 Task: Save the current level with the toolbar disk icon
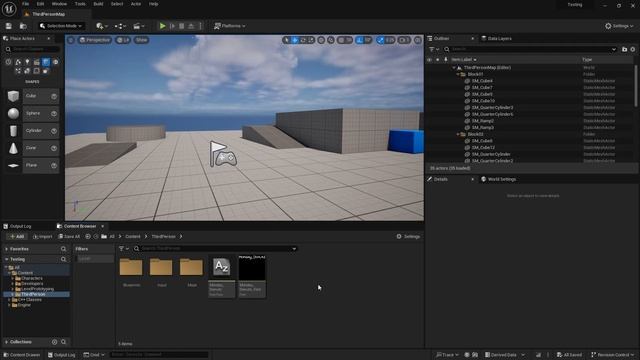point(9,26)
